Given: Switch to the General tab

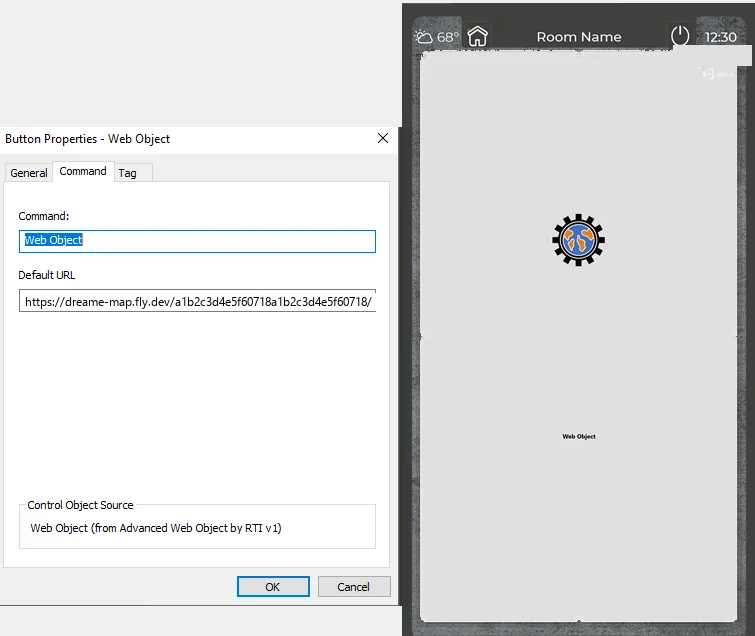Looking at the screenshot, I should 29,173.
